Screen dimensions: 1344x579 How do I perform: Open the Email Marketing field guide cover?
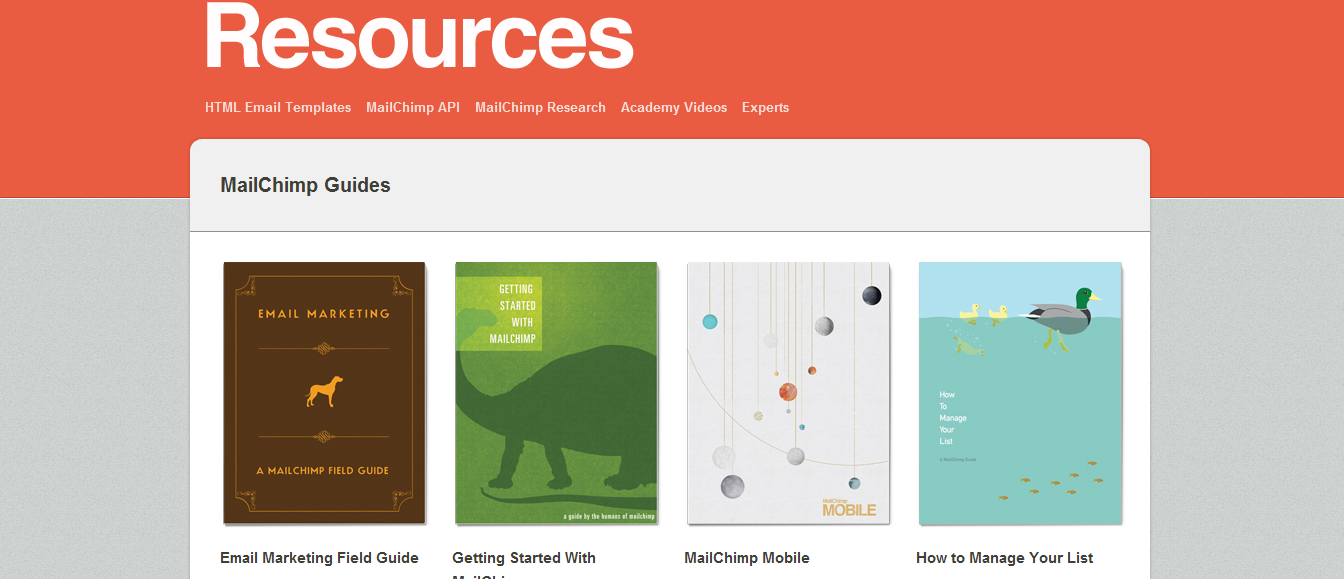[x=325, y=393]
